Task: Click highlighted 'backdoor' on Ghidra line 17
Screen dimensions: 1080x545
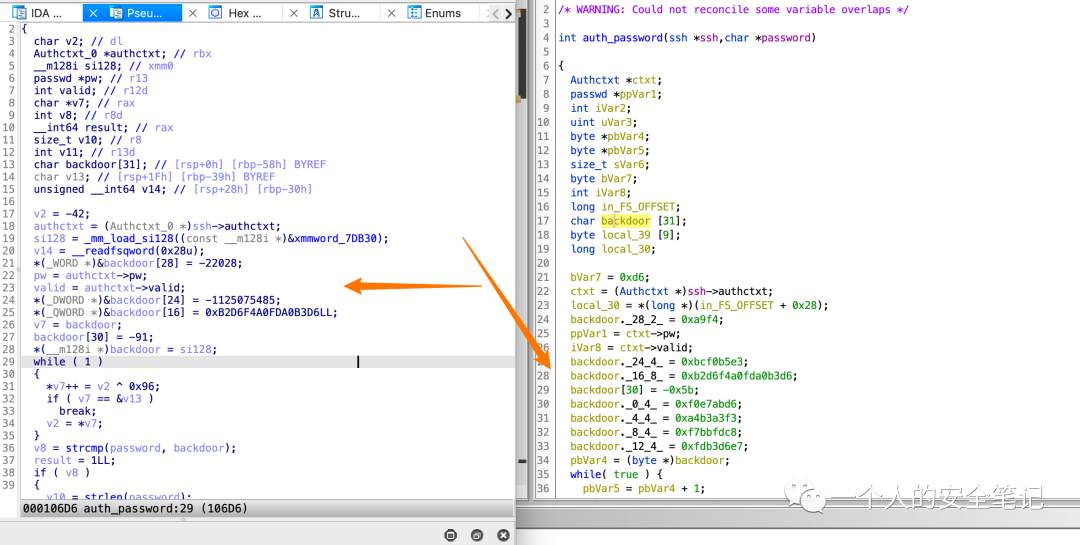Action: point(625,221)
